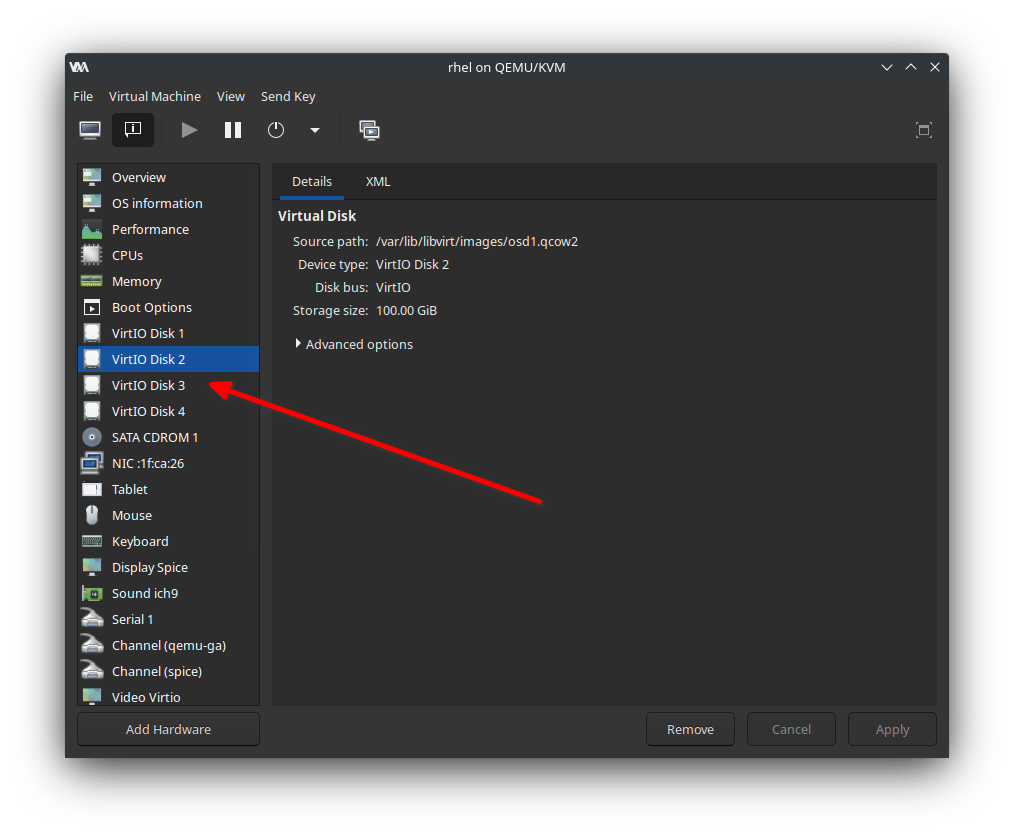Viewport: 1014px width, 835px height.
Task: Select the Keyboard device icon
Action: [x=92, y=541]
